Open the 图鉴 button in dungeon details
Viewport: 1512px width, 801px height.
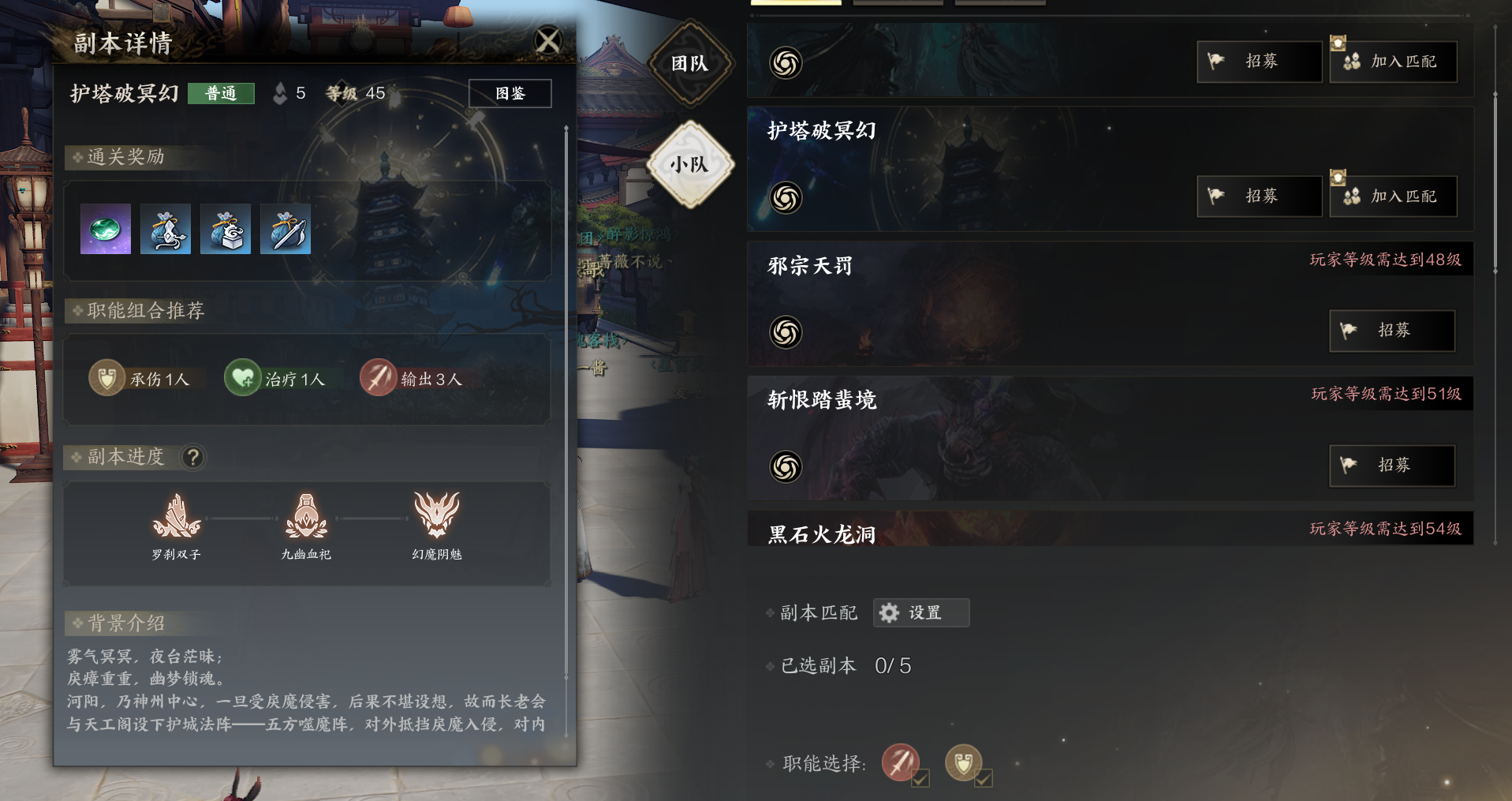coord(510,93)
